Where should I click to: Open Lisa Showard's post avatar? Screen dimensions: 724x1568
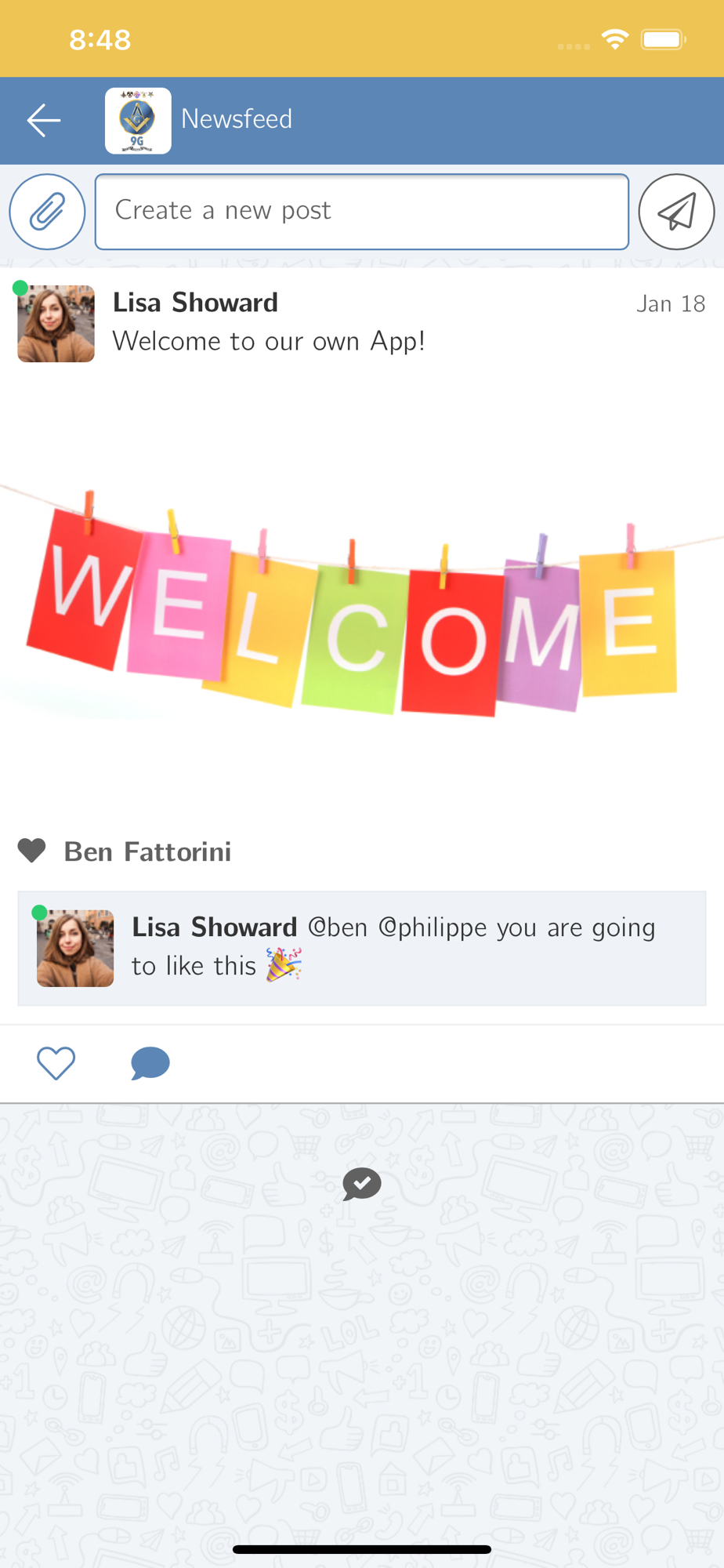coord(56,324)
